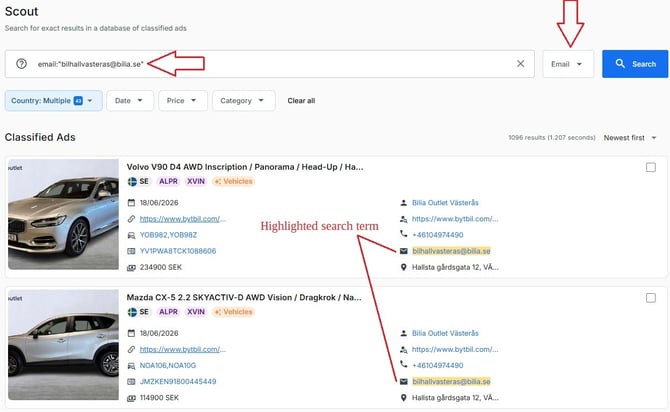Click the seller person icon on Mazda ad

(403, 333)
